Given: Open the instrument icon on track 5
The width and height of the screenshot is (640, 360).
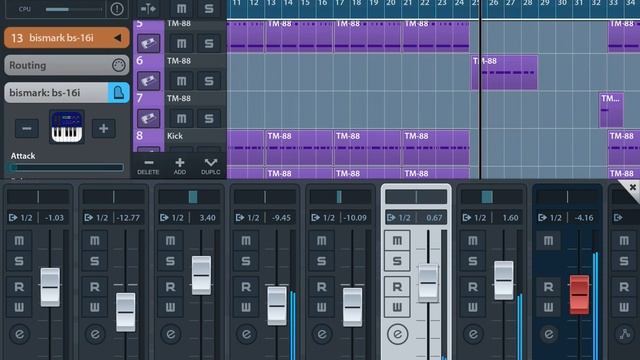Looking at the screenshot, I should tap(148, 43).
